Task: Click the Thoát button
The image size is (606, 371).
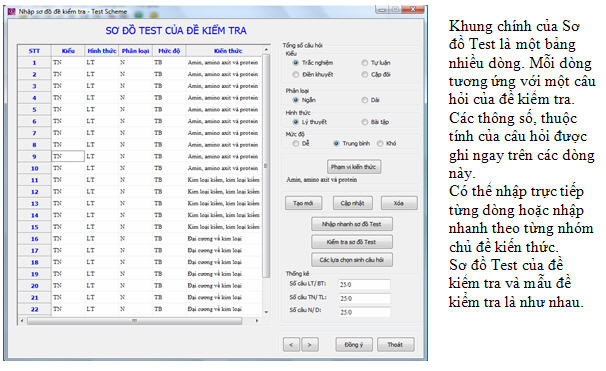Action: click(x=395, y=344)
